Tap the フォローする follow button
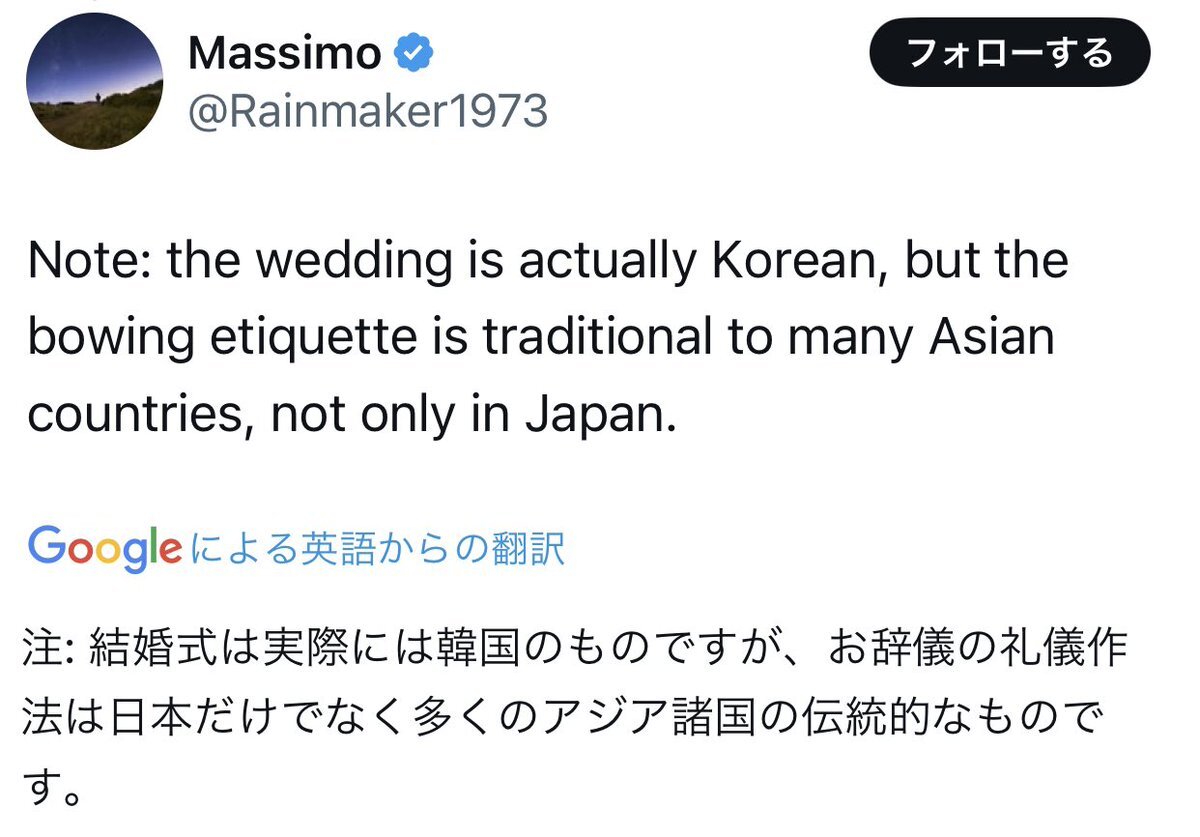The width and height of the screenshot is (1200, 837). pos(1009,53)
